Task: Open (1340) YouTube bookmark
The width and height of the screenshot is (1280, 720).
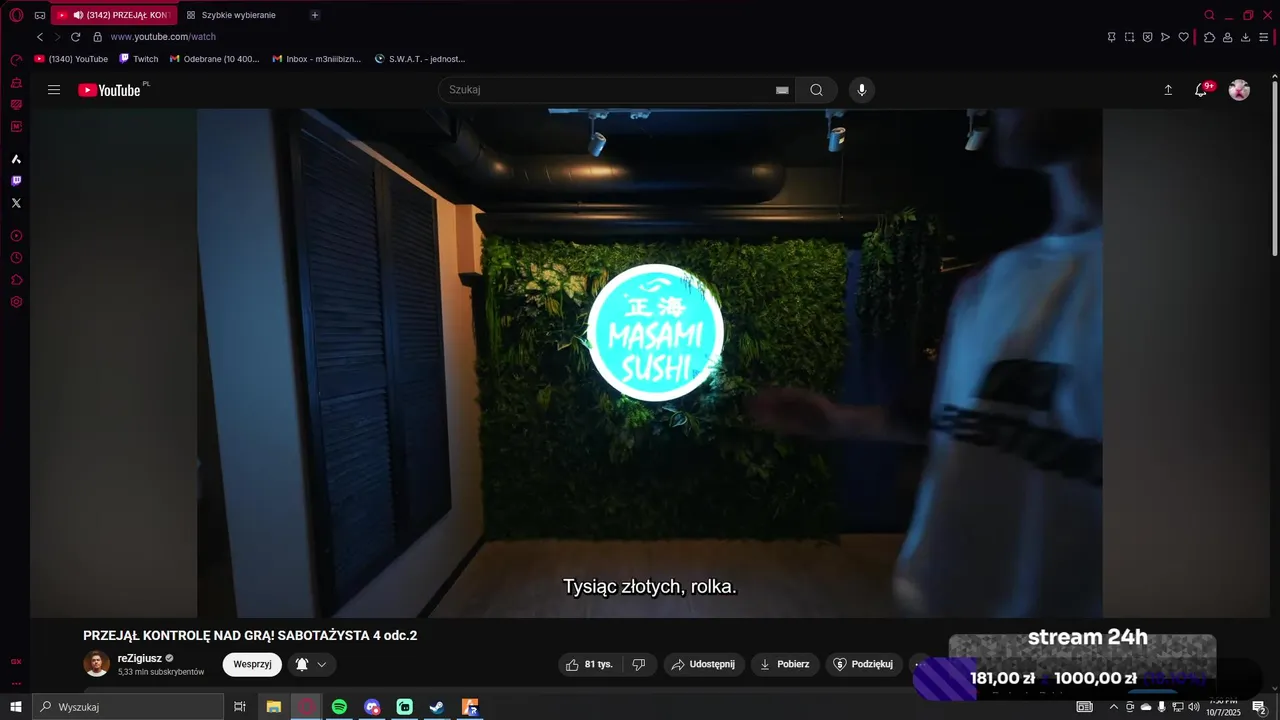Action: (71, 59)
